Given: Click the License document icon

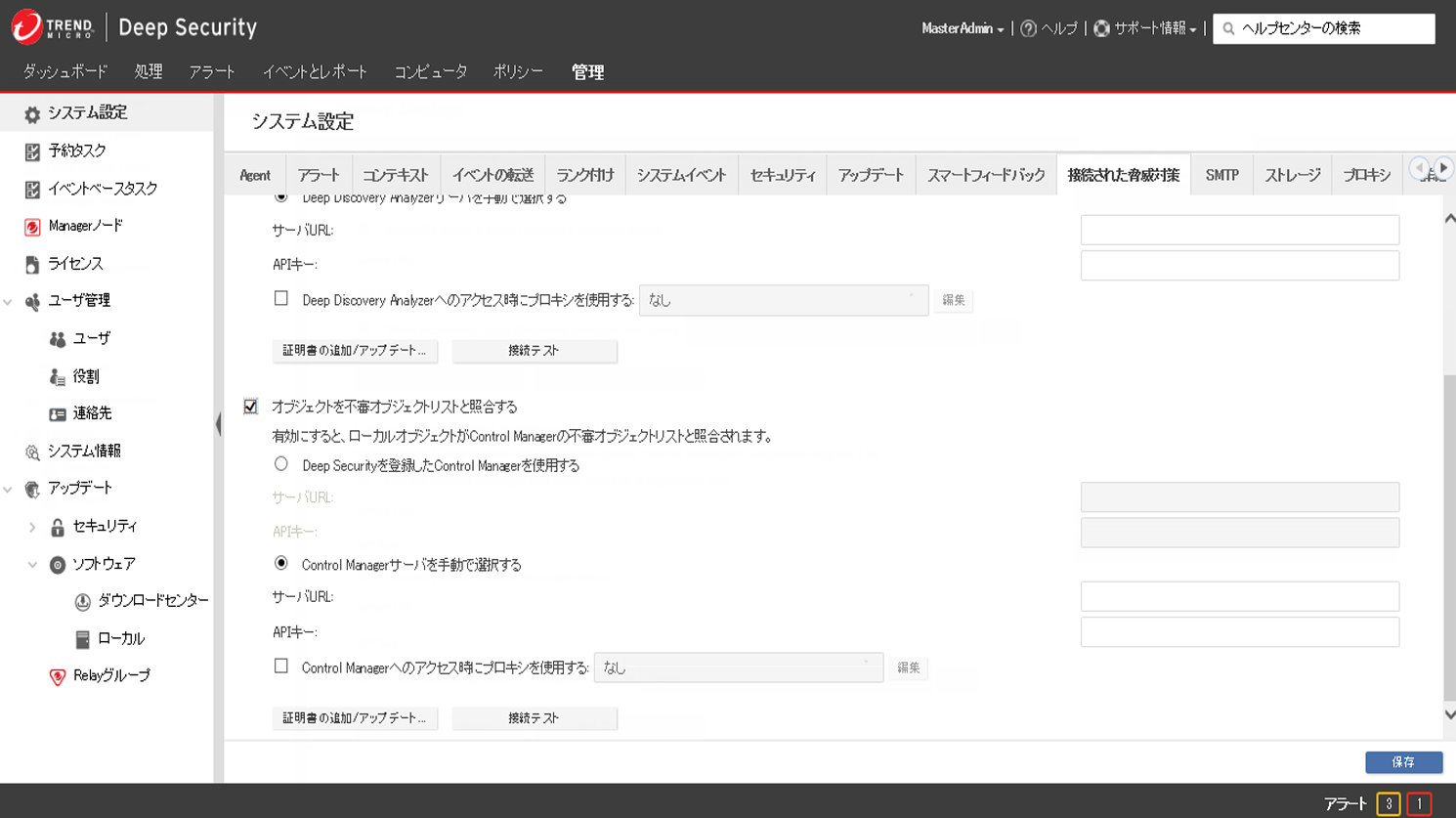Looking at the screenshot, I should (32, 264).
